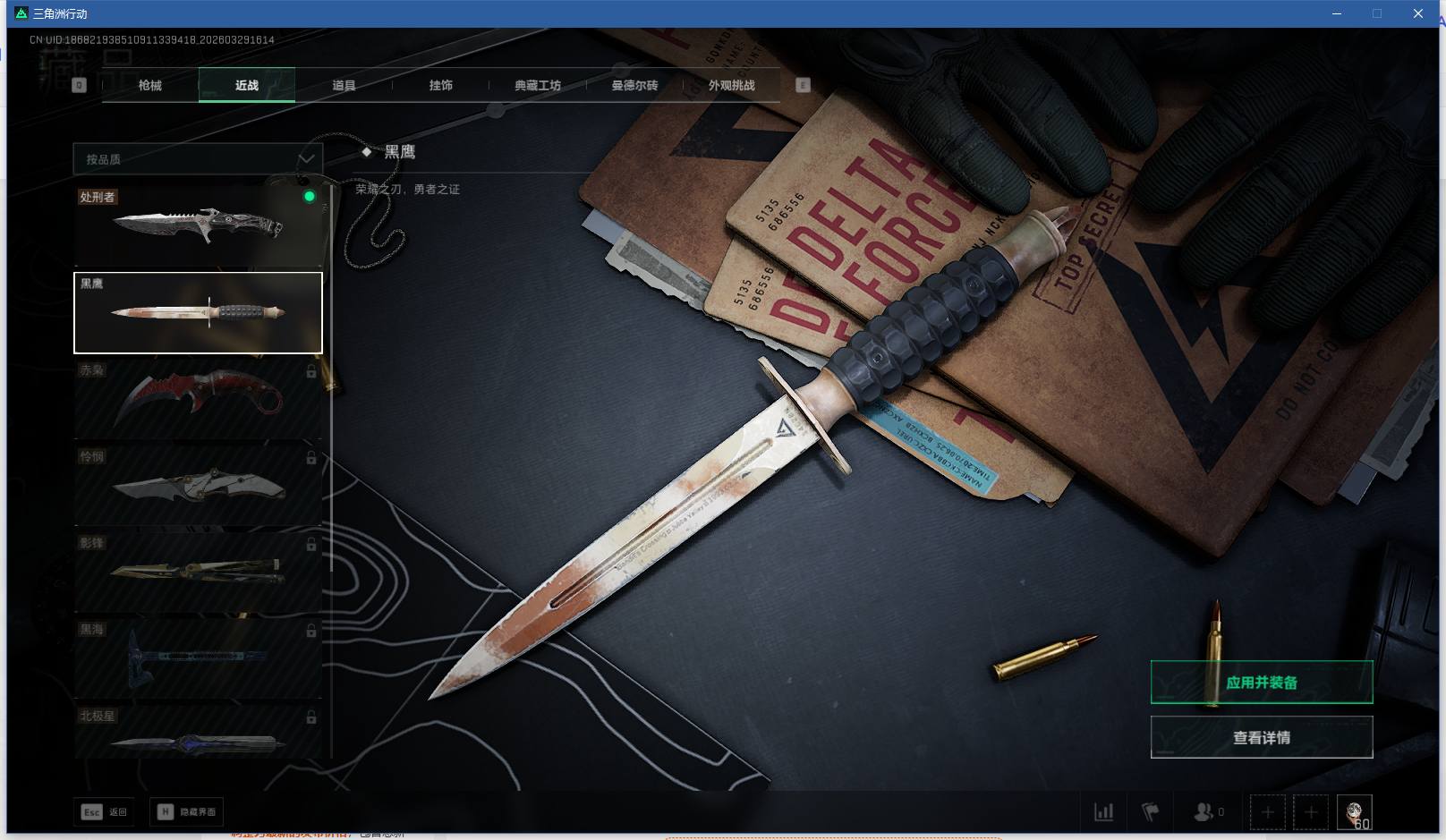Click the lock icon on 黑海 axe

tap(311, 631)
